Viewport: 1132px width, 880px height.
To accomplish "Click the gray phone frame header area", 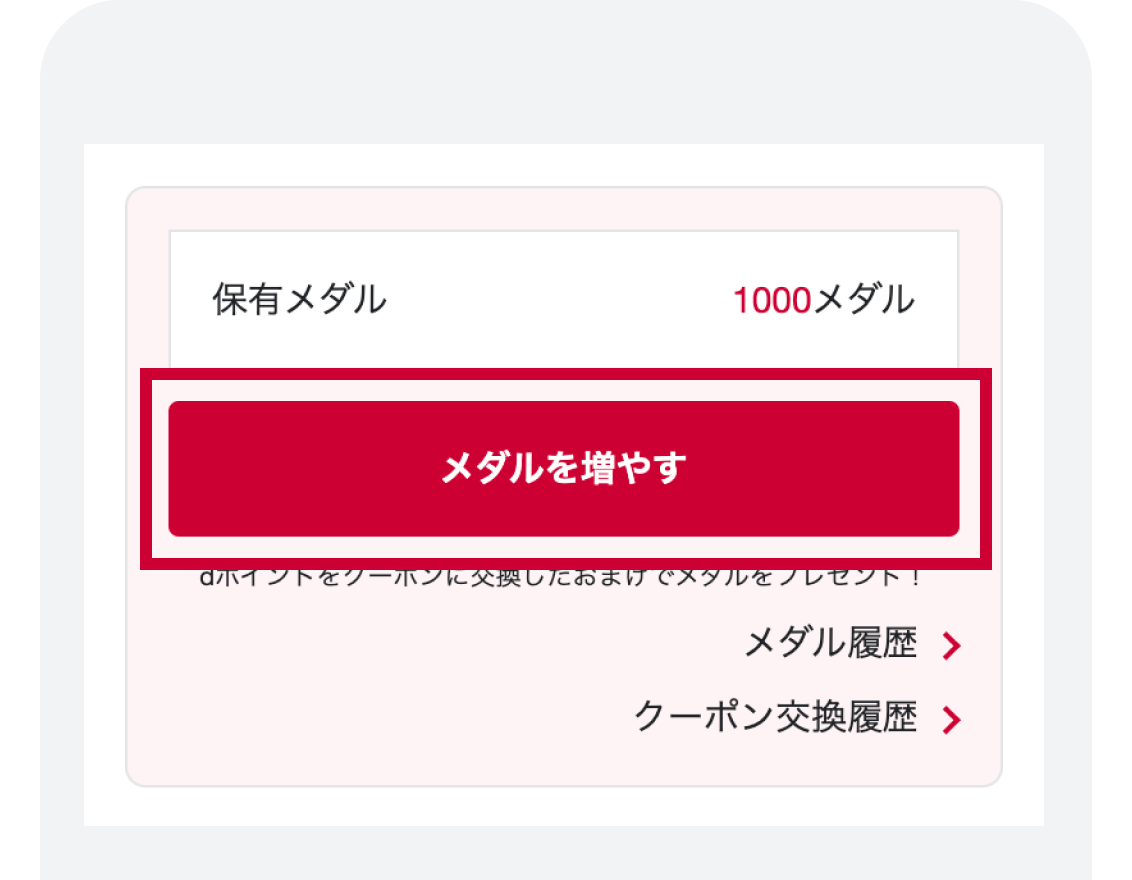I will click(x=566, y=72).
